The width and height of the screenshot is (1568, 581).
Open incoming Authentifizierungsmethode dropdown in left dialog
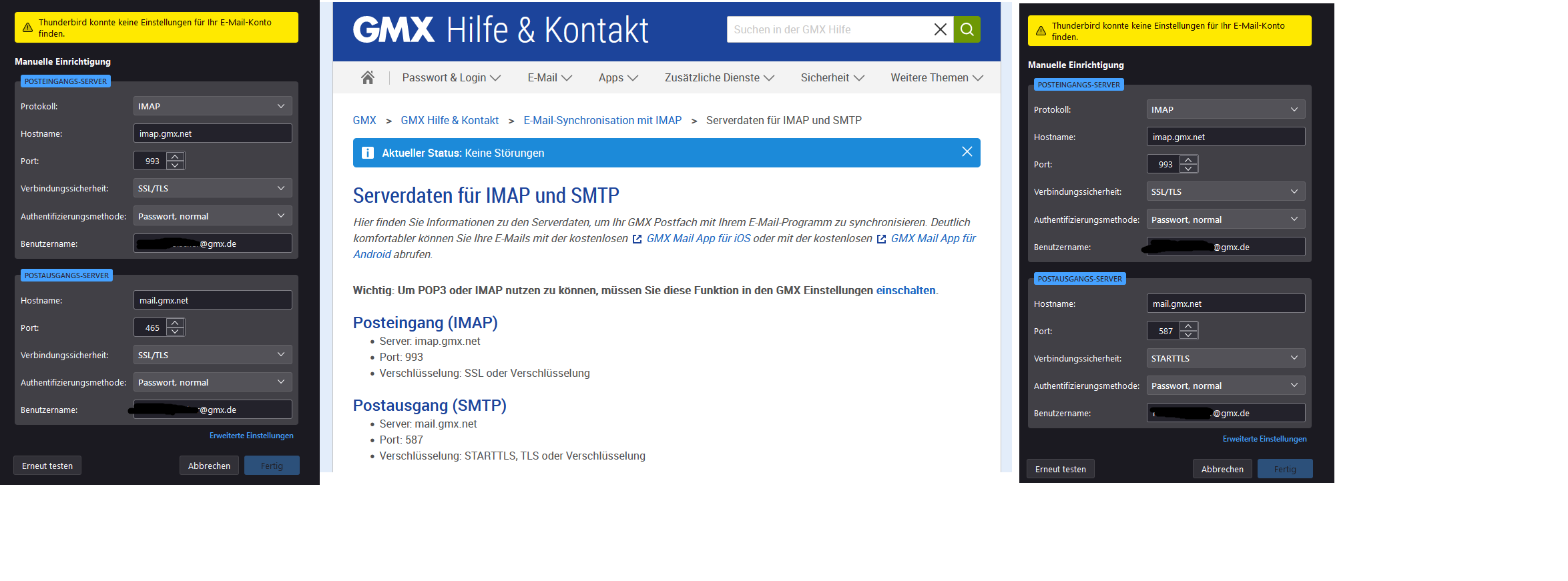(x=213, y=216)
